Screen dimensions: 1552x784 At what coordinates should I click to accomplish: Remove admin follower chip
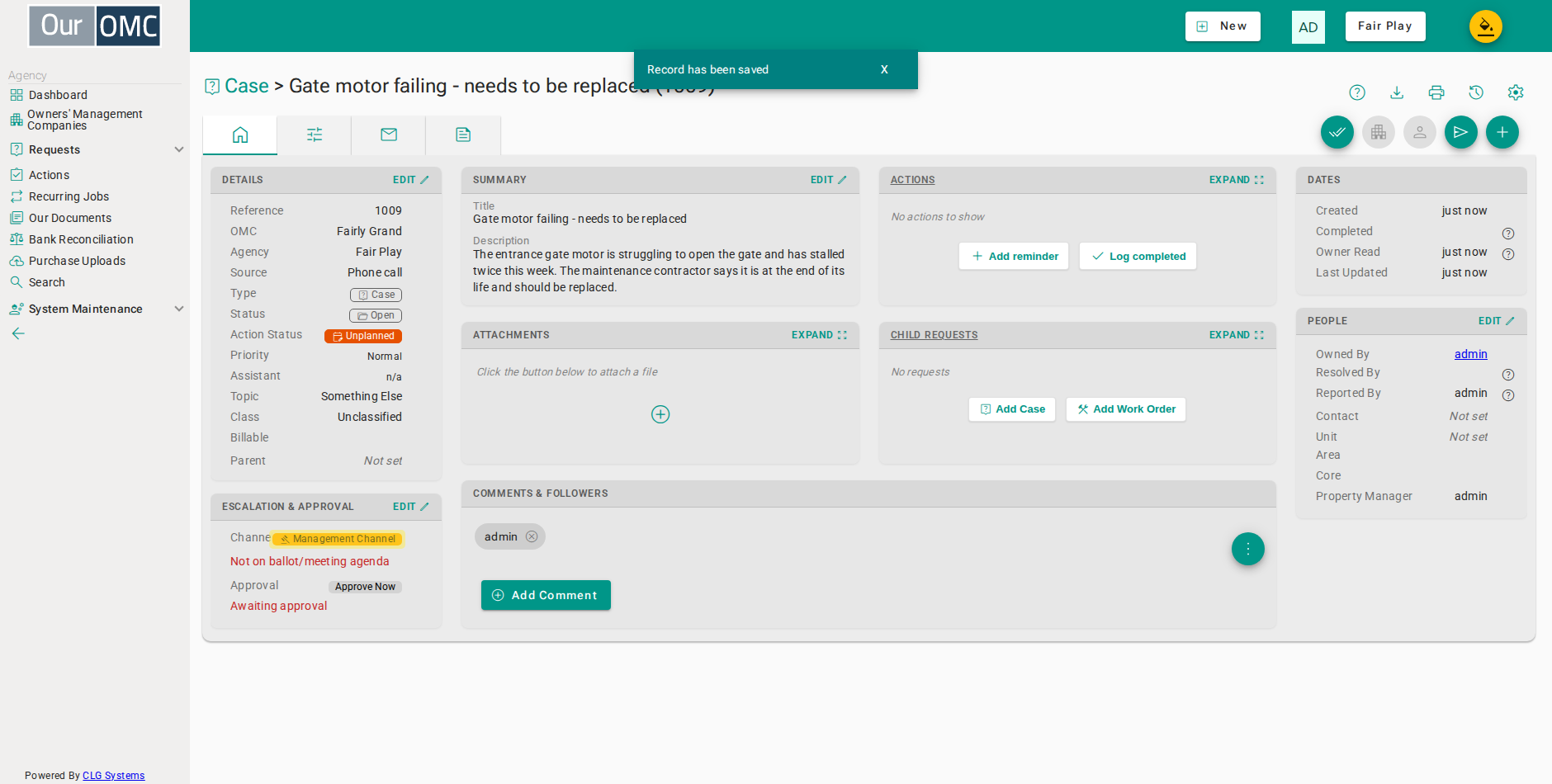(x=532, y=536)
